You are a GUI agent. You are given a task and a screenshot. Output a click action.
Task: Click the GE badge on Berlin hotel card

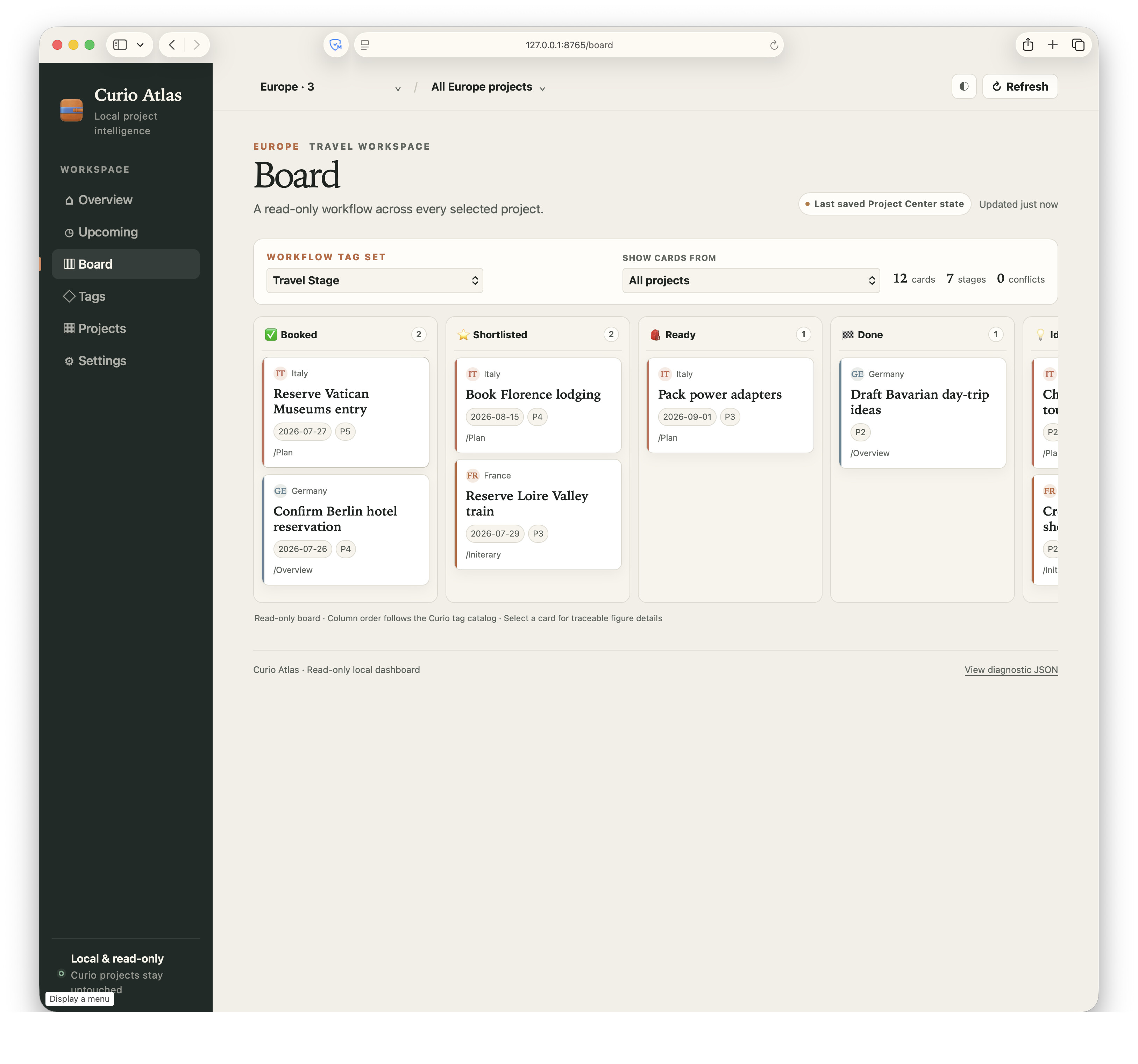280,491
